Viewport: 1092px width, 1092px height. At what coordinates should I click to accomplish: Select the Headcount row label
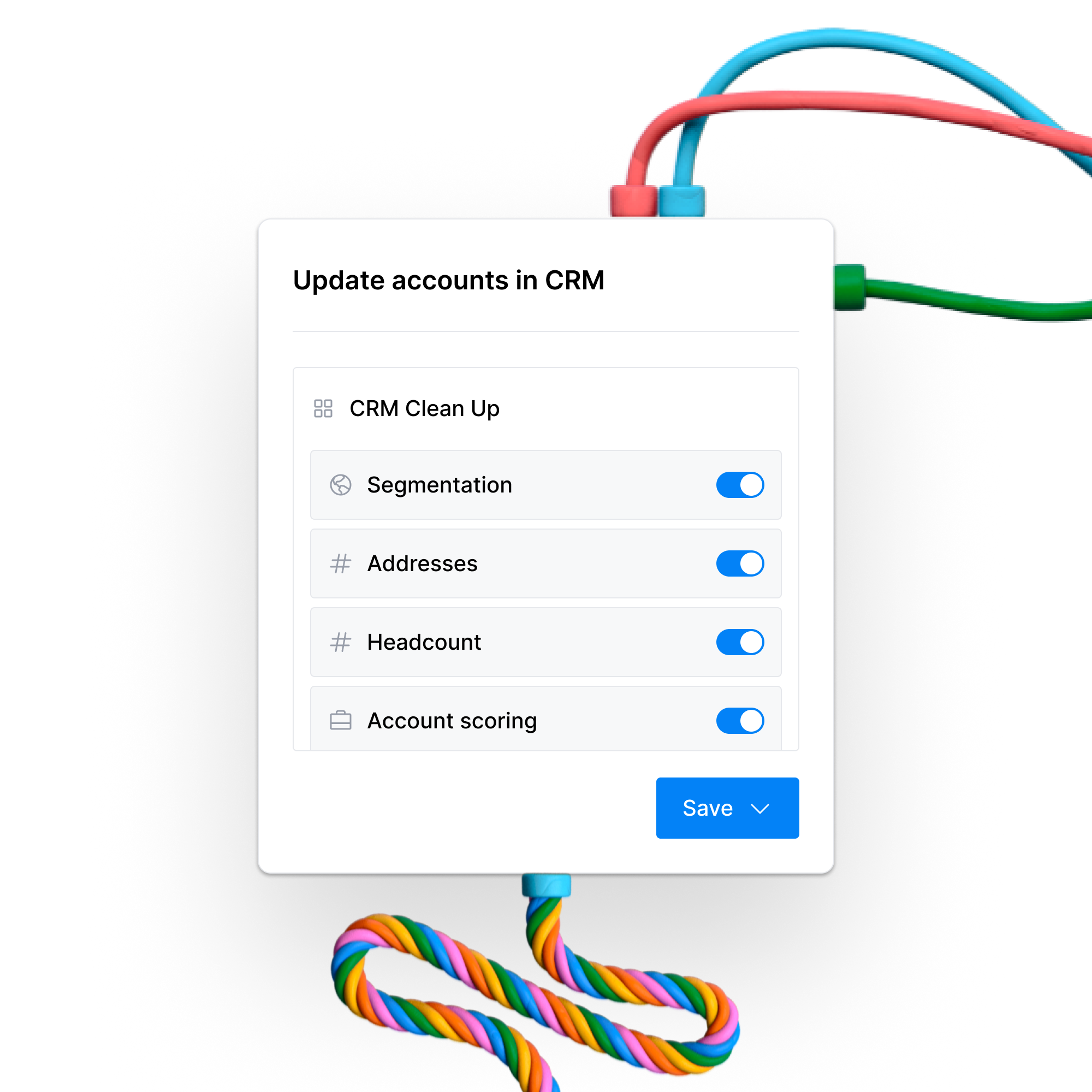[x=424, y=642]
